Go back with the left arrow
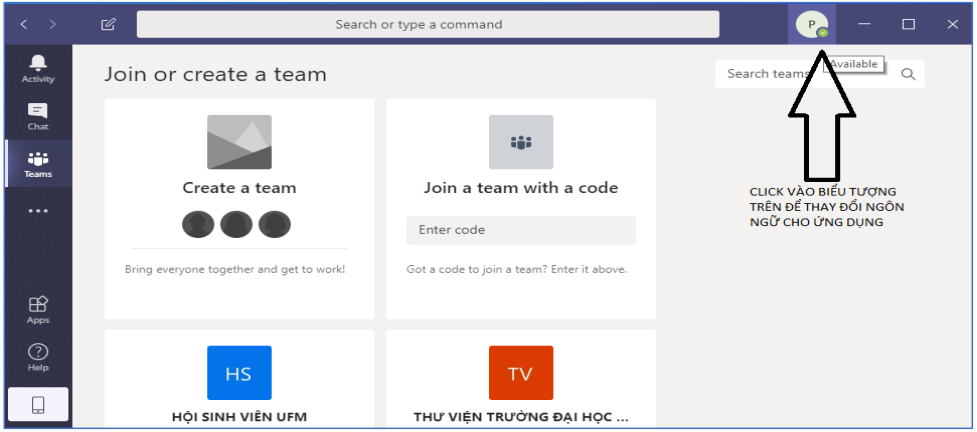The height and width of the screenshot is (432, 977). (24, 25)
